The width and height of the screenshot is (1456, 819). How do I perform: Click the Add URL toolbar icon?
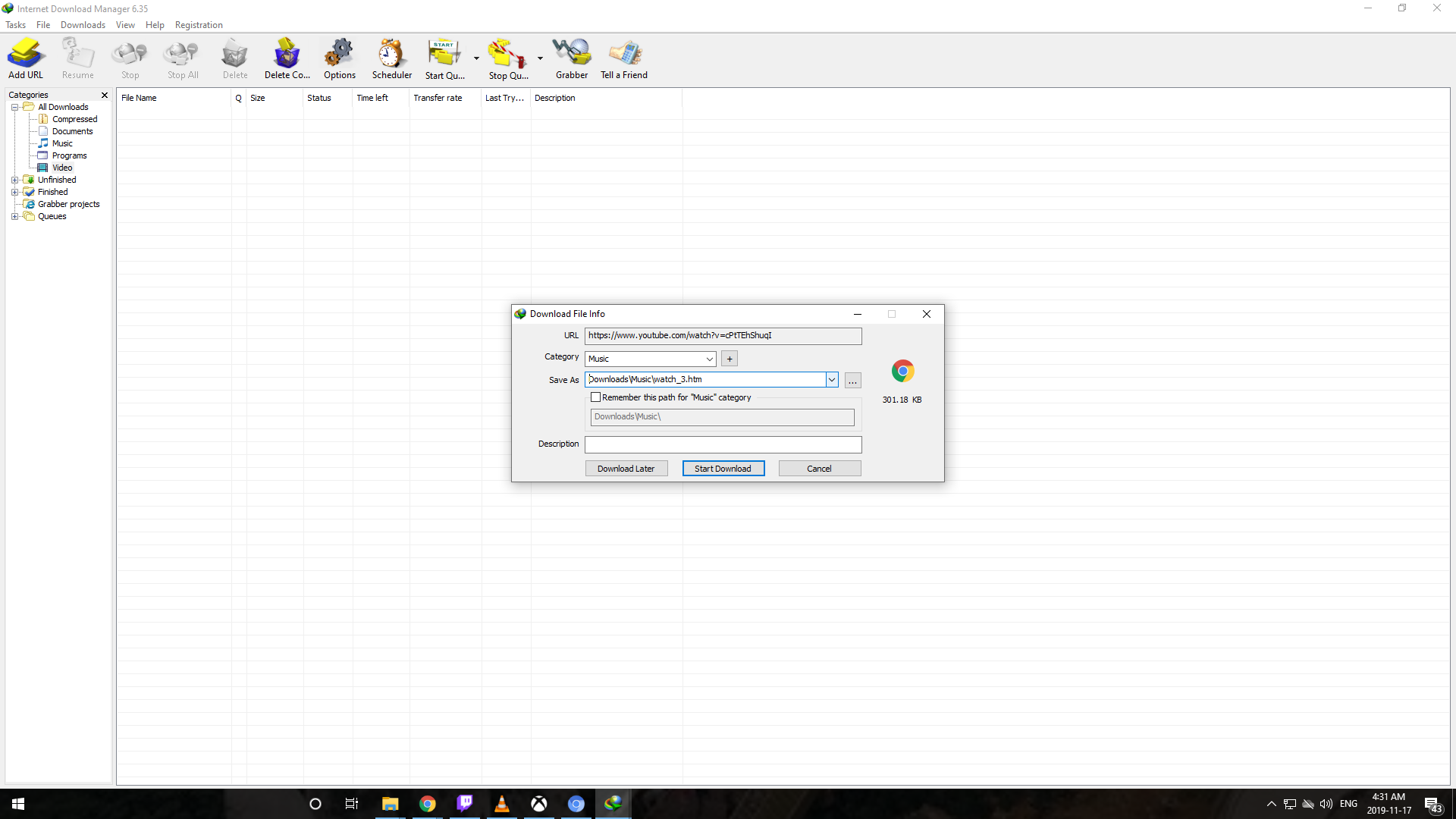pos(26,58)
